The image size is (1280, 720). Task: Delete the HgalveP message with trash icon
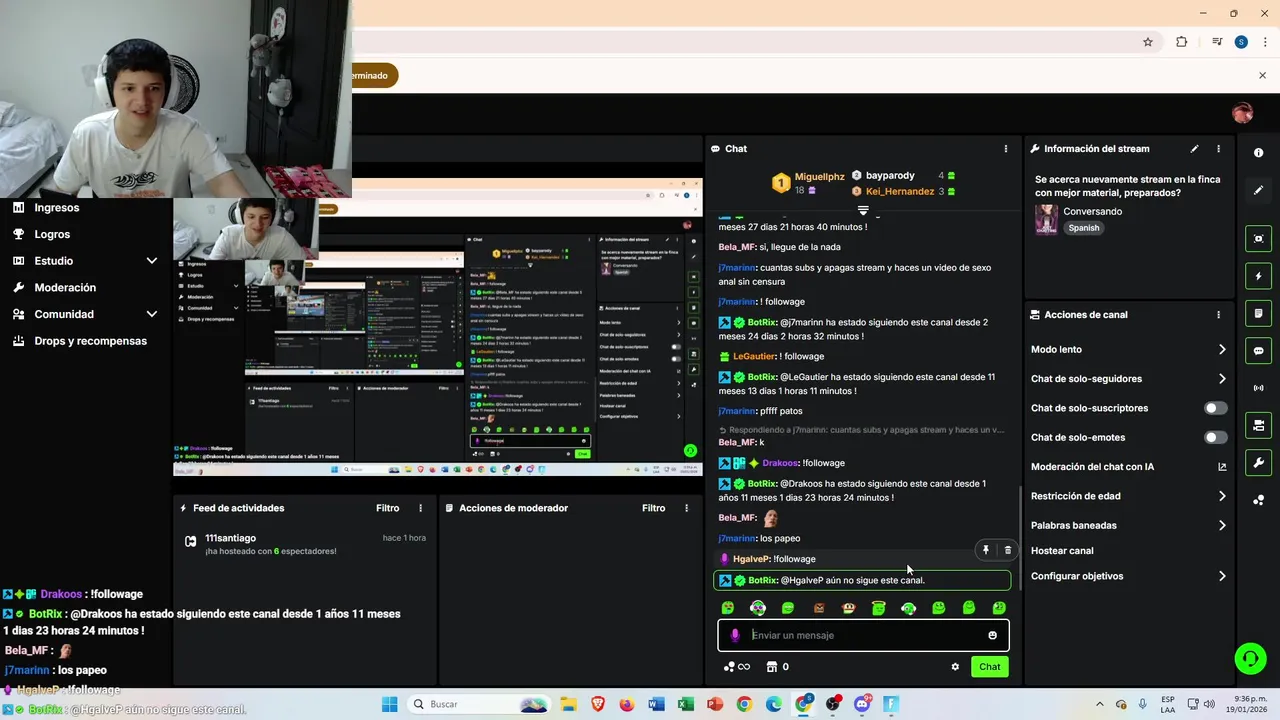1007,550
